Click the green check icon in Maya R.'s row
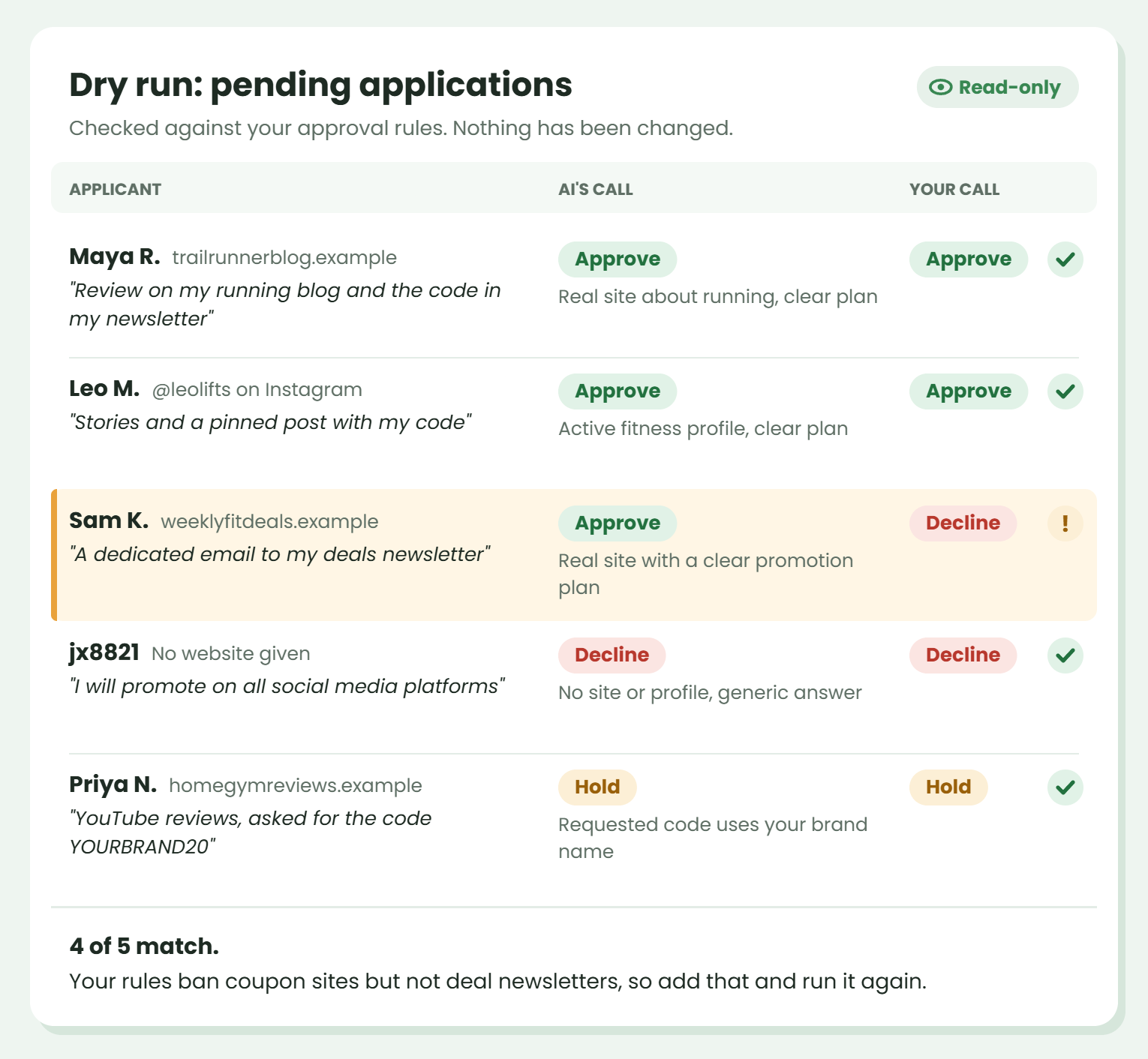Screen dimensions: 1148x1059 (x=1065, y=259)
